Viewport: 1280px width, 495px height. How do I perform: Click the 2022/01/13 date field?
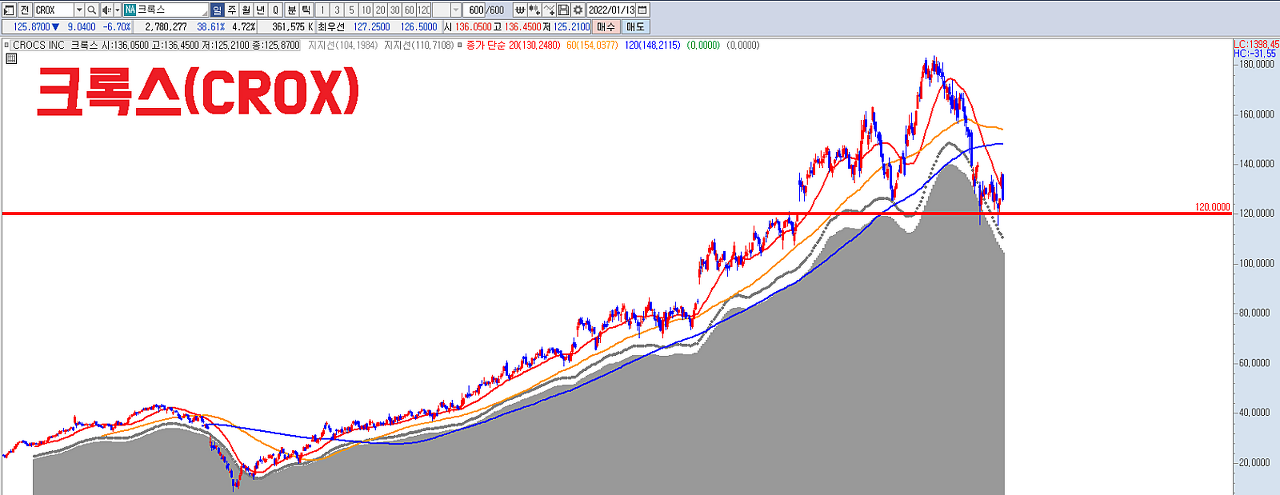click(x=612, y=9)
